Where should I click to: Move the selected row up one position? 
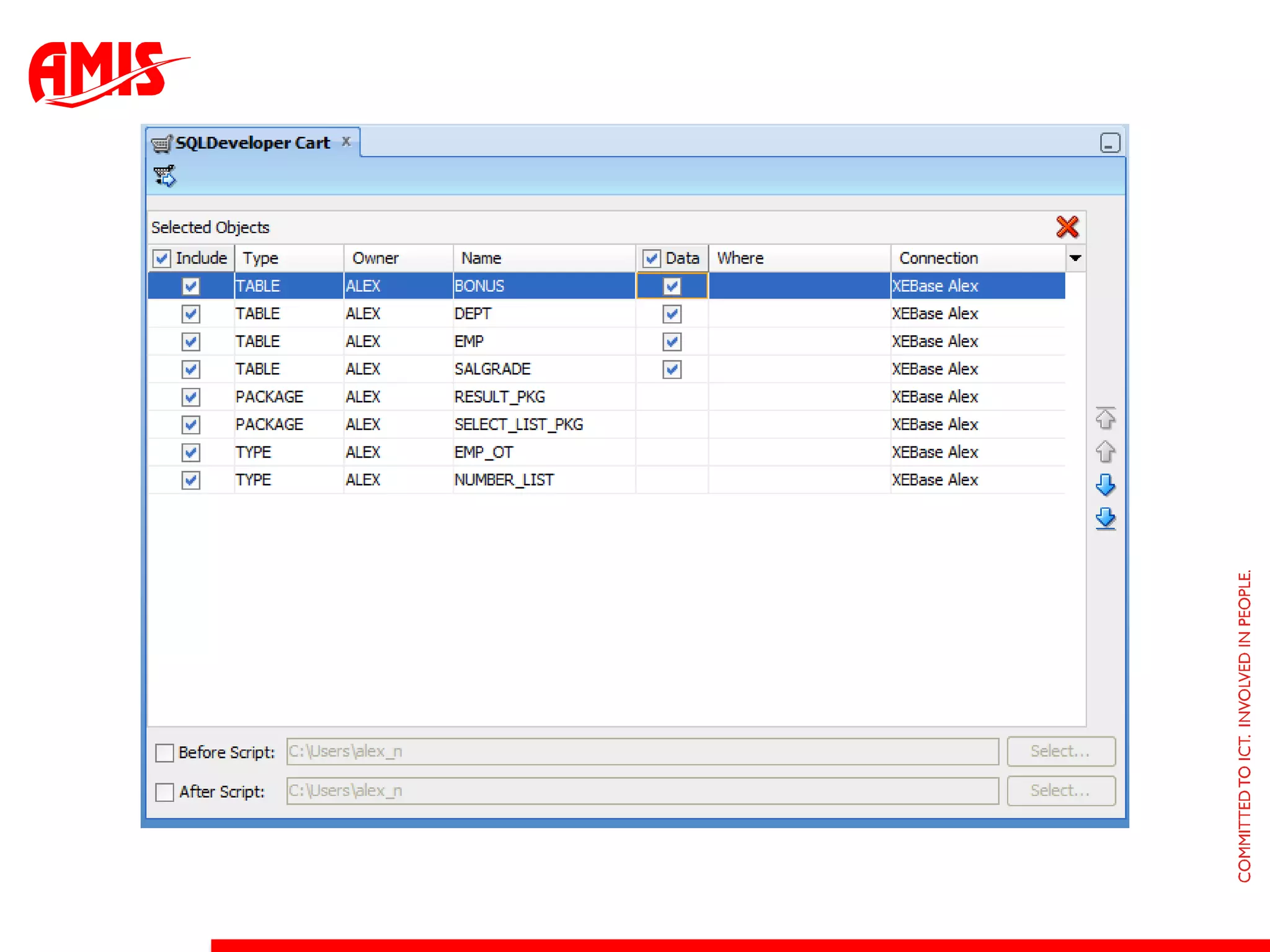tap(1105, 451)
